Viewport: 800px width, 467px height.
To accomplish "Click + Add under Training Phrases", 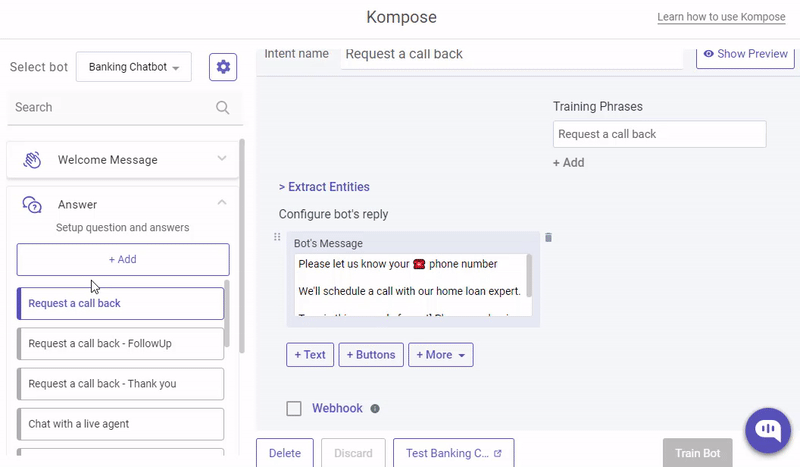I will click(569, 163).
